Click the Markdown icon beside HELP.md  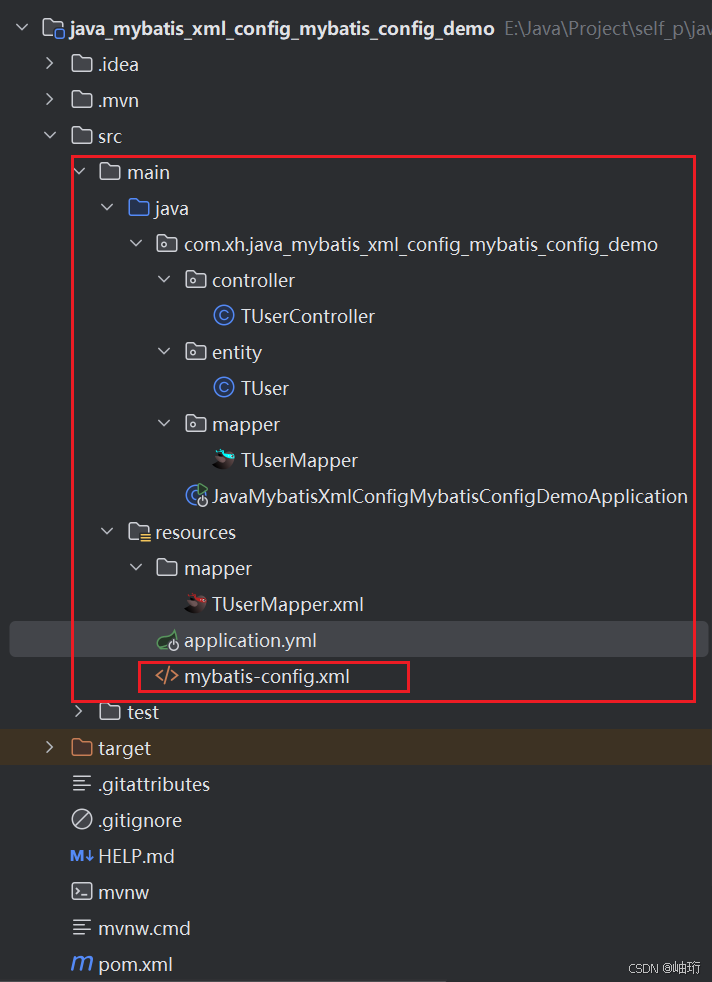[80, 856]
